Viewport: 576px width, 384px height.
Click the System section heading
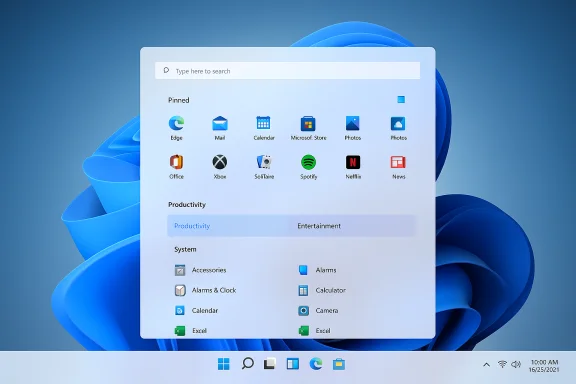[x=185, y=249]
